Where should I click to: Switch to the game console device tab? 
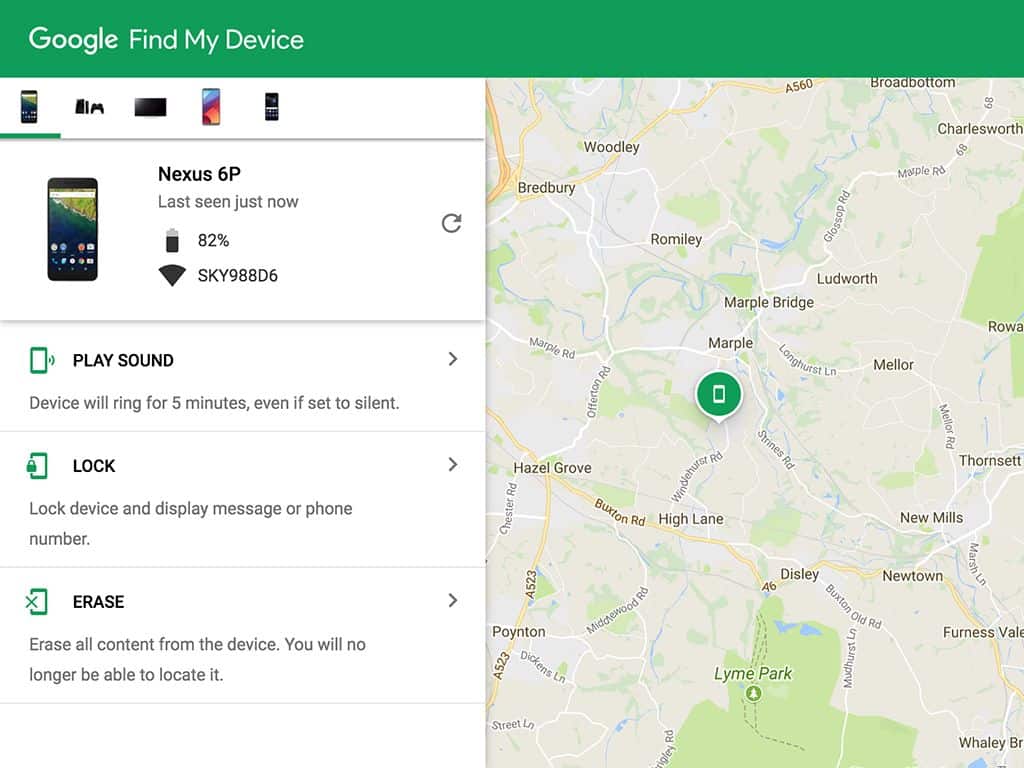pos(89,107)
